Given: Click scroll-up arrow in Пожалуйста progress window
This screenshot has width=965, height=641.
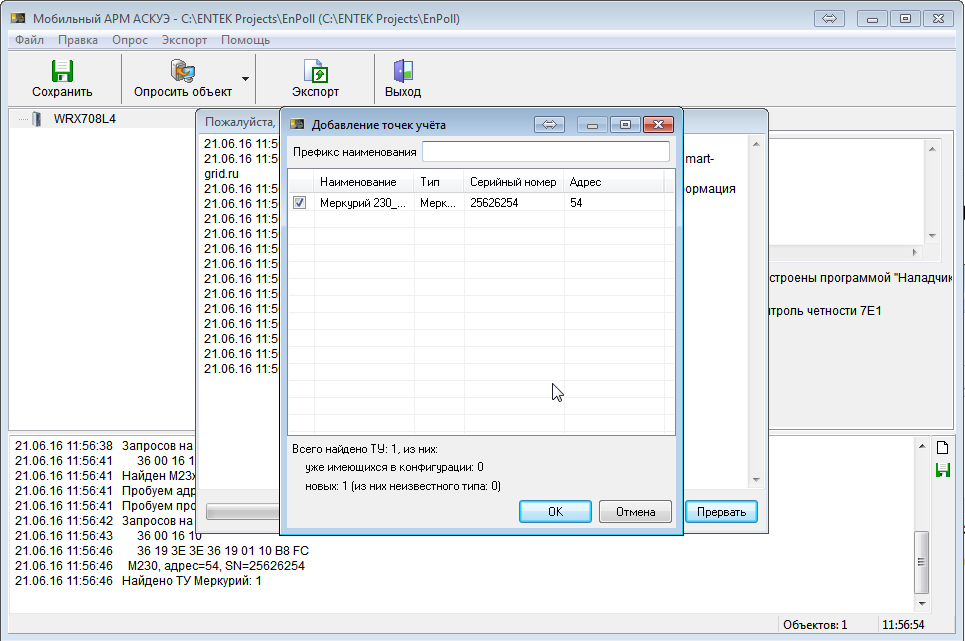Looking at the screenshot, I should pos(756,144).
